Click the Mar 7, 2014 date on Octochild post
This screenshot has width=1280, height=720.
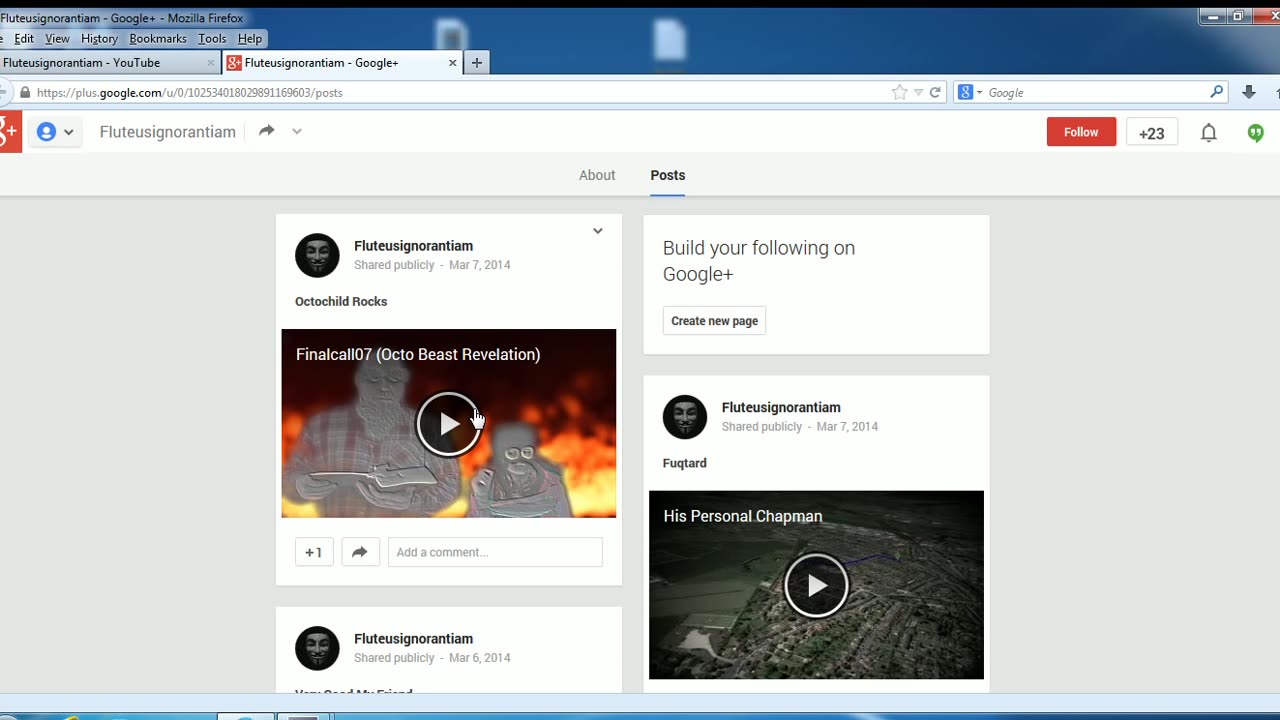coord(480,265)
